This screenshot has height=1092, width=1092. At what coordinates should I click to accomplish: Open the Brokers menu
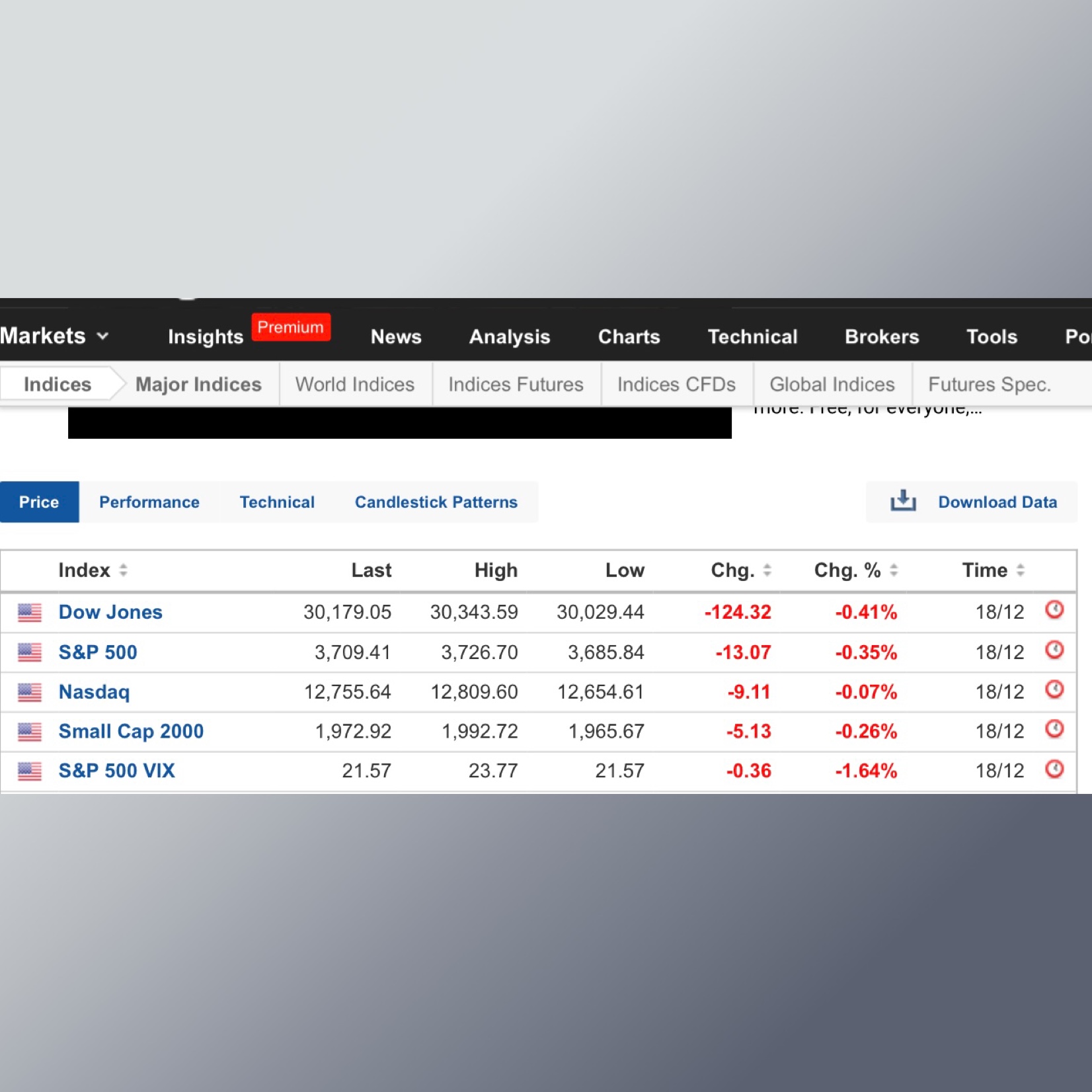(x=882, y=336)
